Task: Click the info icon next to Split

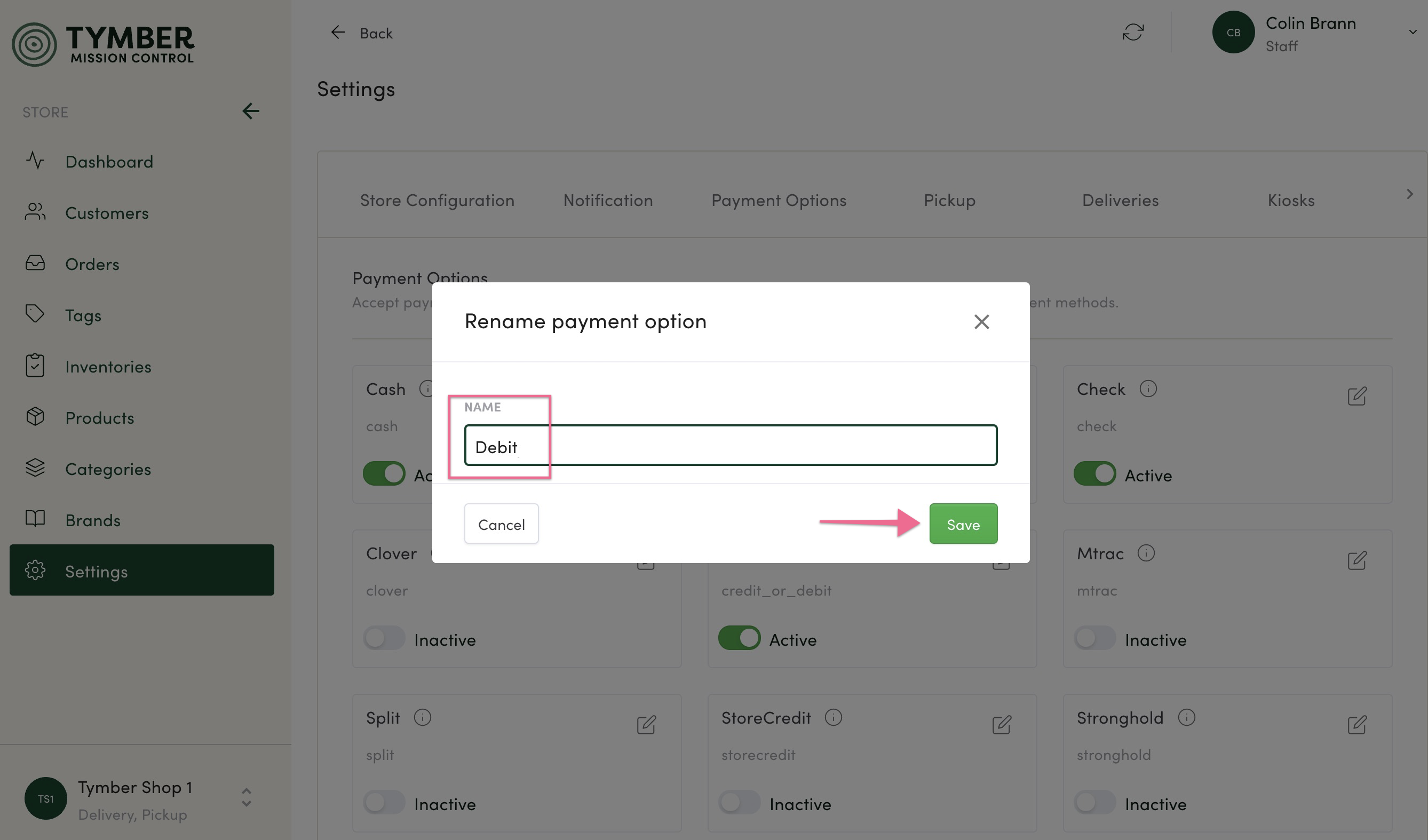Action: pos(422,718)
